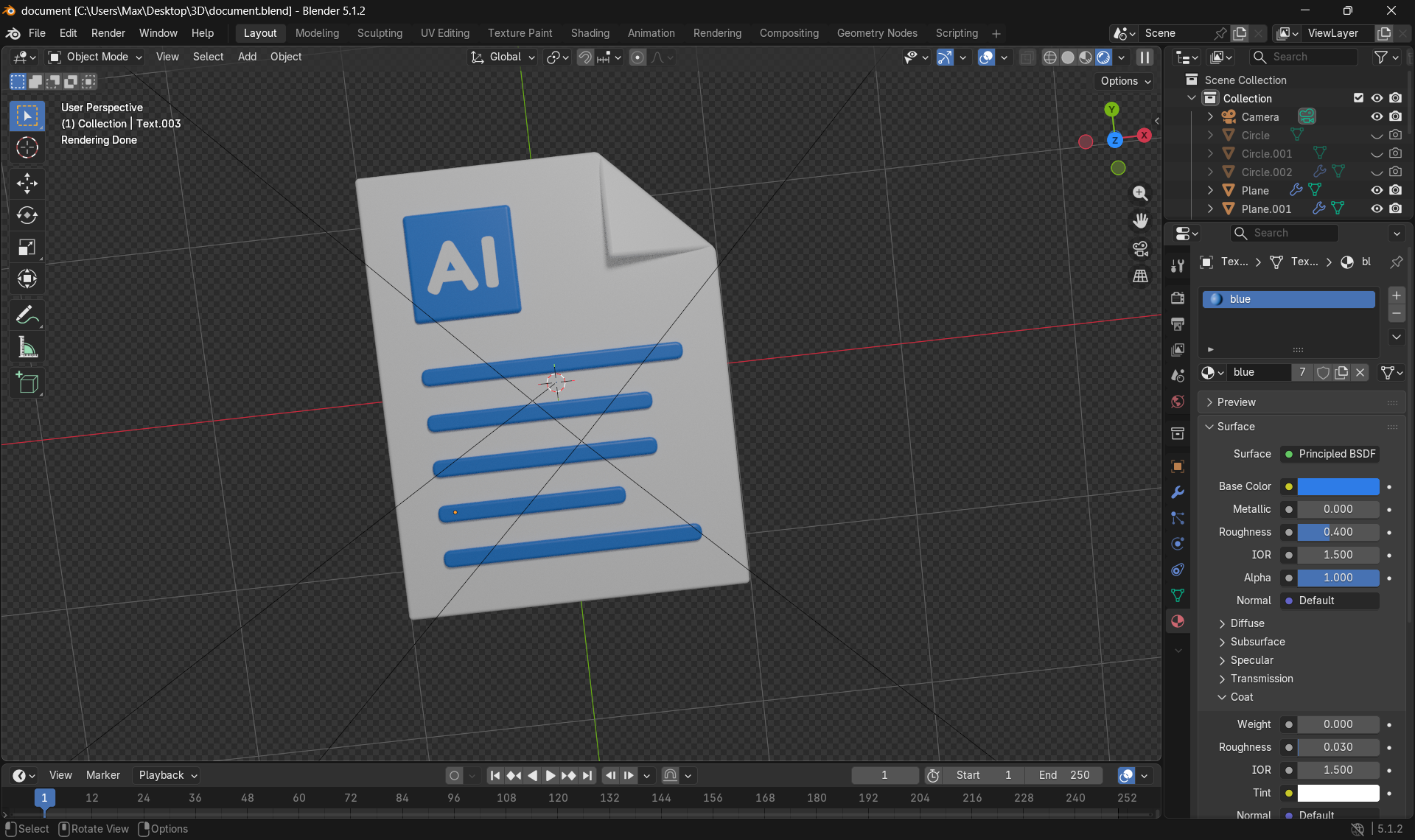Open the Playback dropdown in timeline
This screenshot has height=840, width=1415.
(x=168, y=775)
